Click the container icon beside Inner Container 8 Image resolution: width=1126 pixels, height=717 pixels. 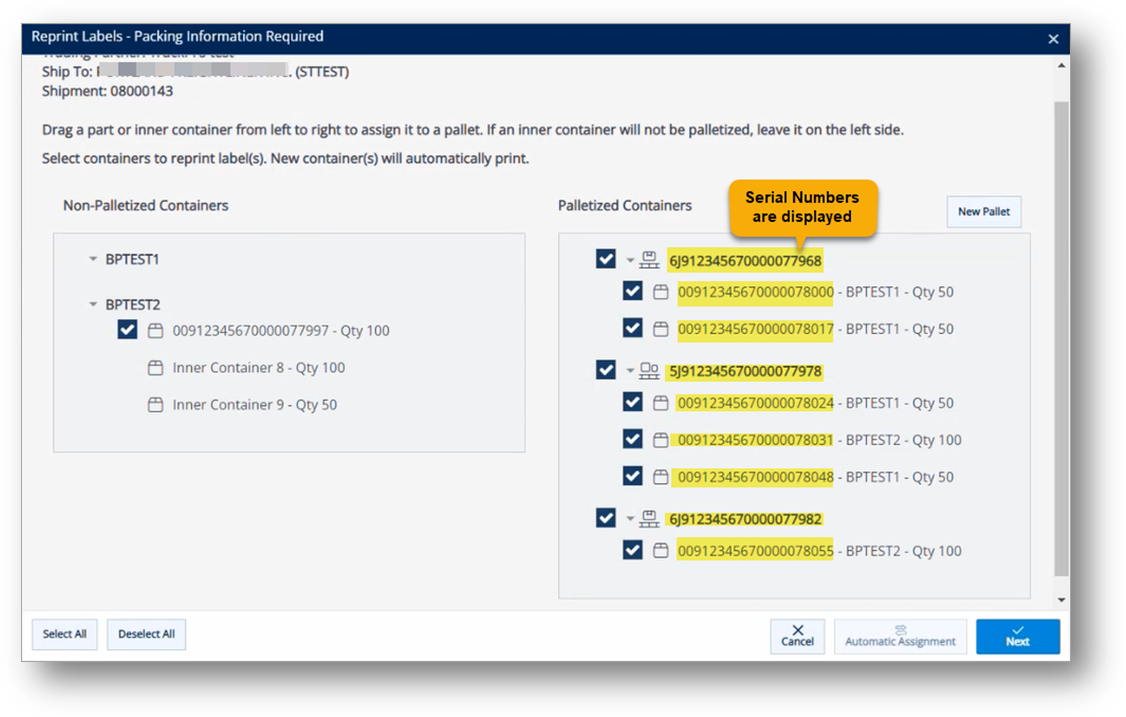coord(155,367)
